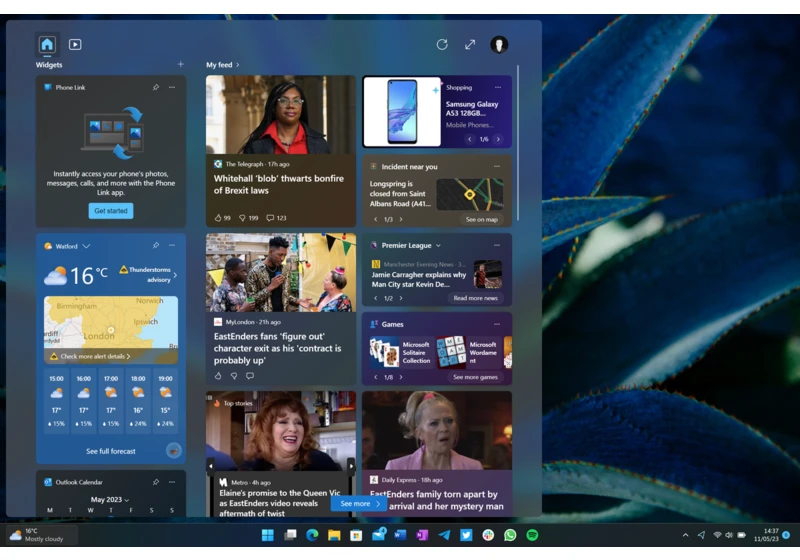The image size is (800, 560).
Task: Open the volume control in tray
Action: pyautogui.click(x=729, y=535)
